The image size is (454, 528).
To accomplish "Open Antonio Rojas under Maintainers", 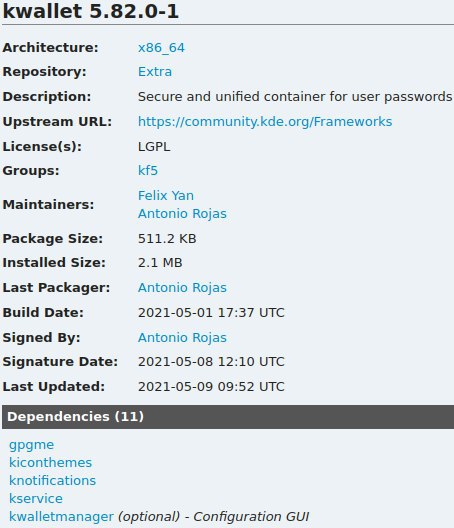I will point(182,214).
